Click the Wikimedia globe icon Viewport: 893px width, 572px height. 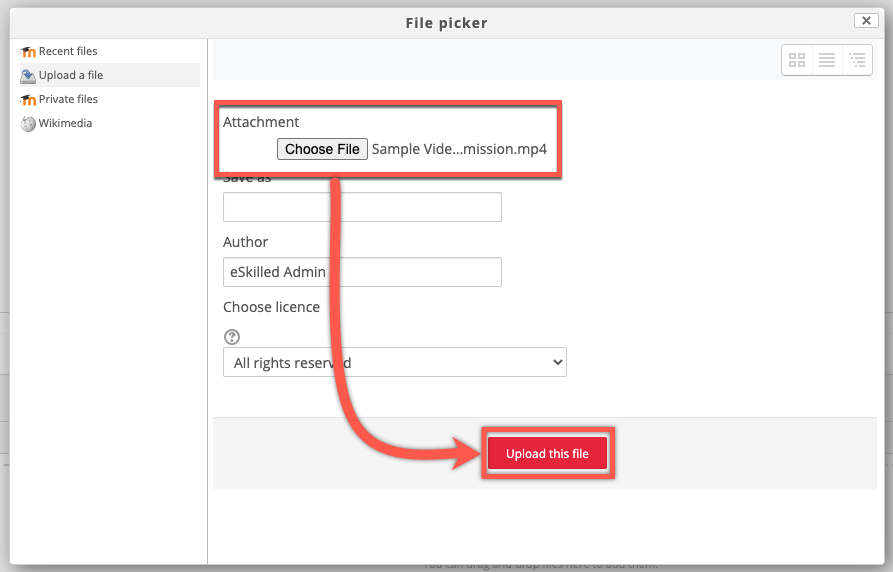pos(28,124)
